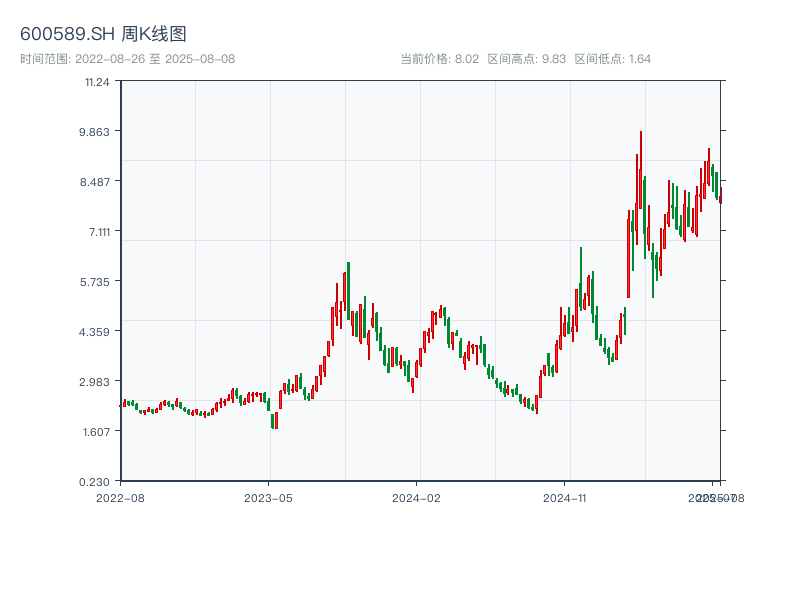Viewport: 800px width, 600px height.
Task: Click the chart title 600589.SH 周K线图
Action: pos(103,34)
